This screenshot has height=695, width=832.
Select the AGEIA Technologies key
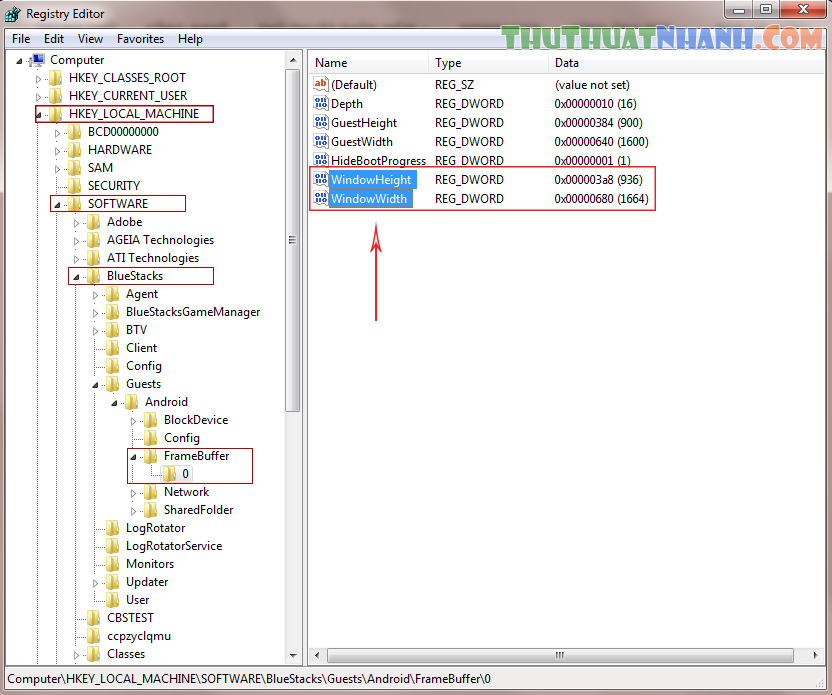[x=160, y=240]
